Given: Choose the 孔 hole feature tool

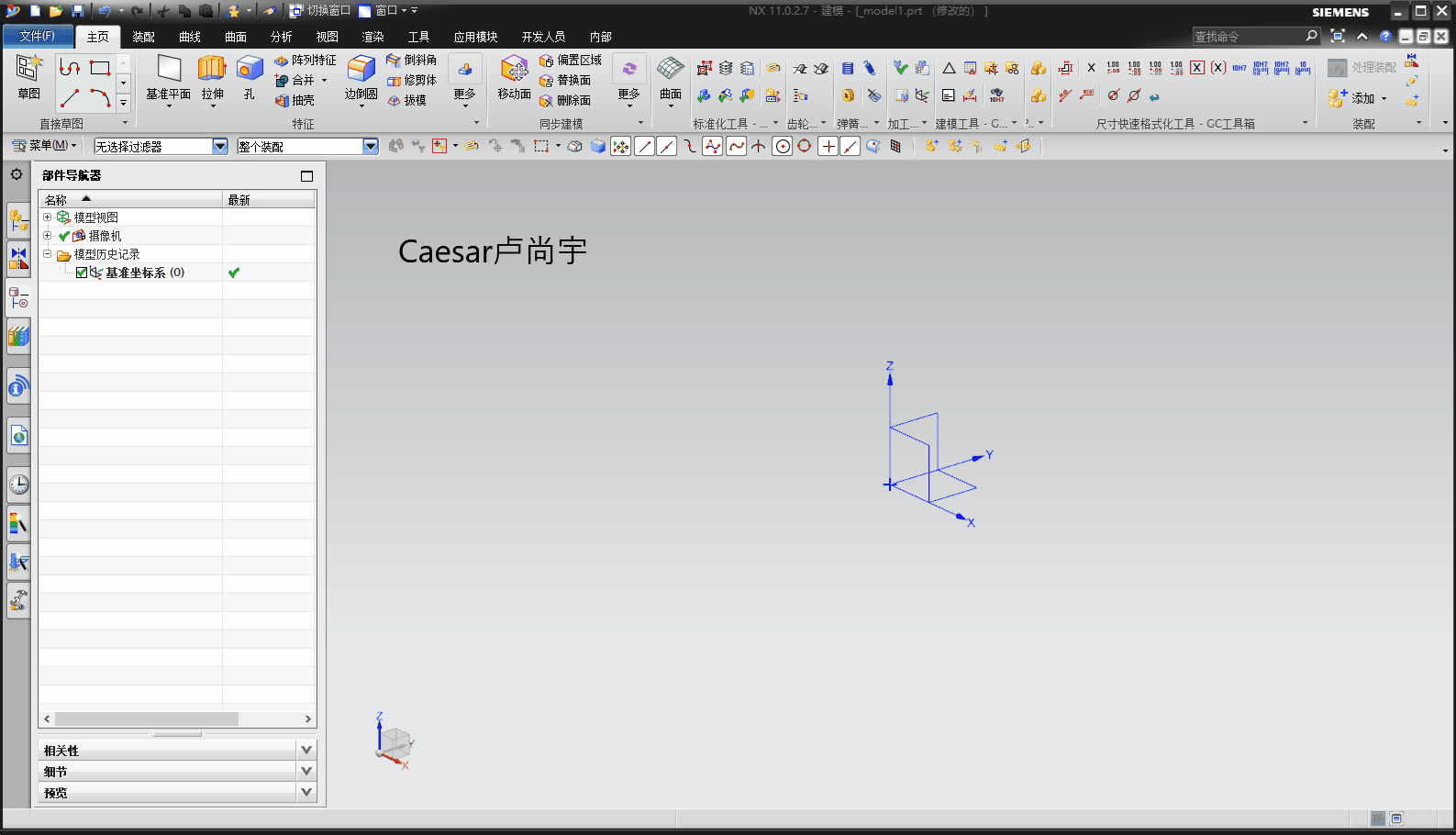Looking at the screenshot, I should (x=250, y=77).
